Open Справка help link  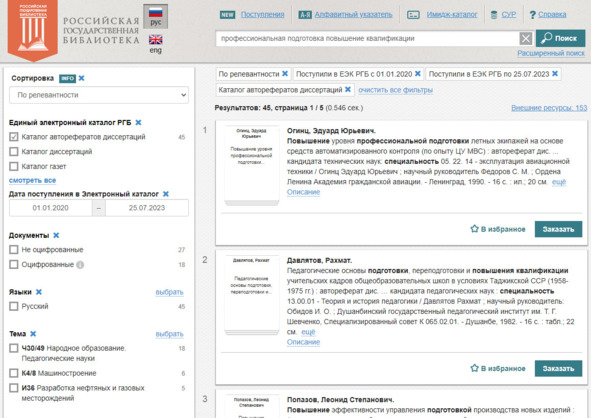[x=552, y=14]
